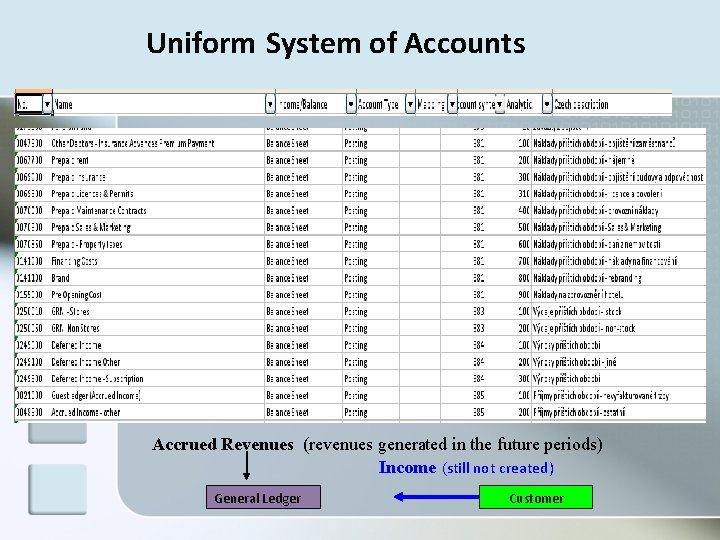
Task: Click analytic value 310 in Licences row
Action: tap(524, 194)
